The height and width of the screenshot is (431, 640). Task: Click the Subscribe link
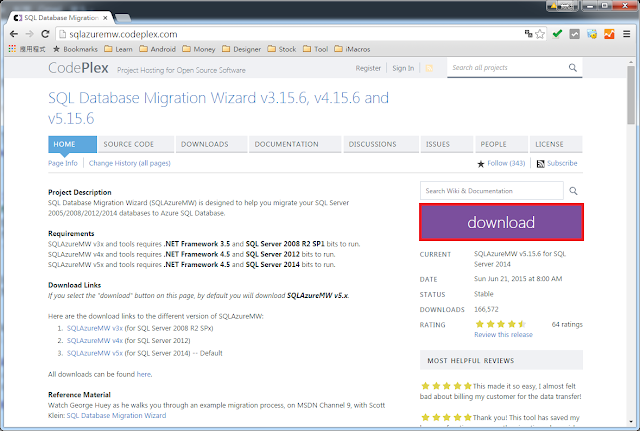tap(562, 163)
